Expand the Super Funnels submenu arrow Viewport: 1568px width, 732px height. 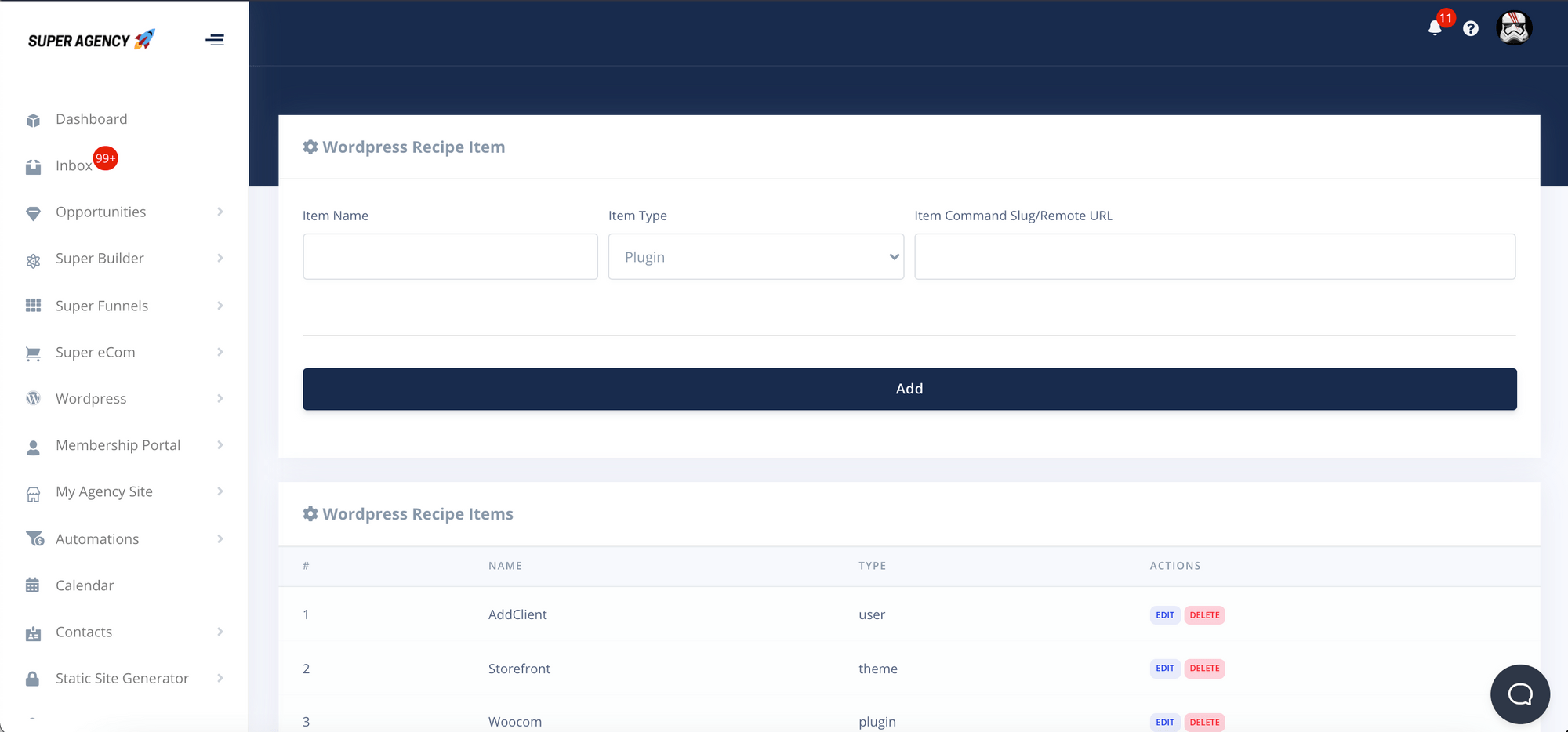pos(220,306)
